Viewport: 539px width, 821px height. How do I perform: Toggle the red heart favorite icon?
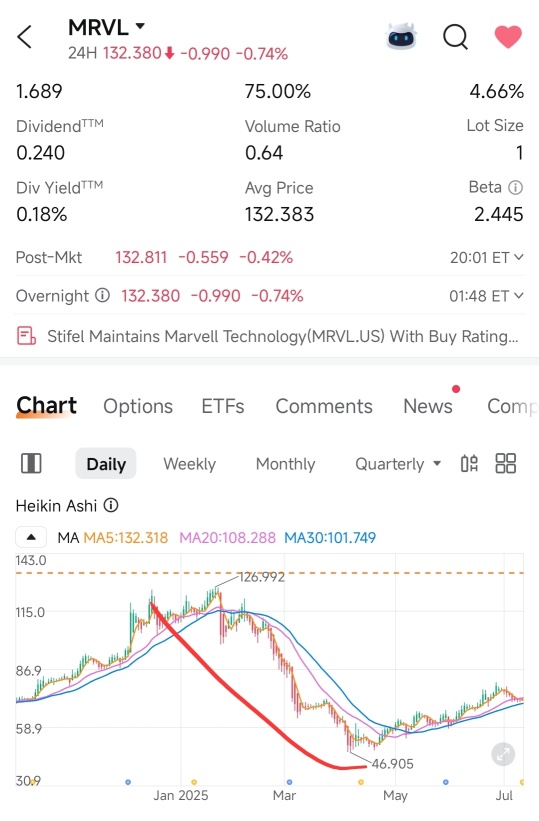[508, 37]
